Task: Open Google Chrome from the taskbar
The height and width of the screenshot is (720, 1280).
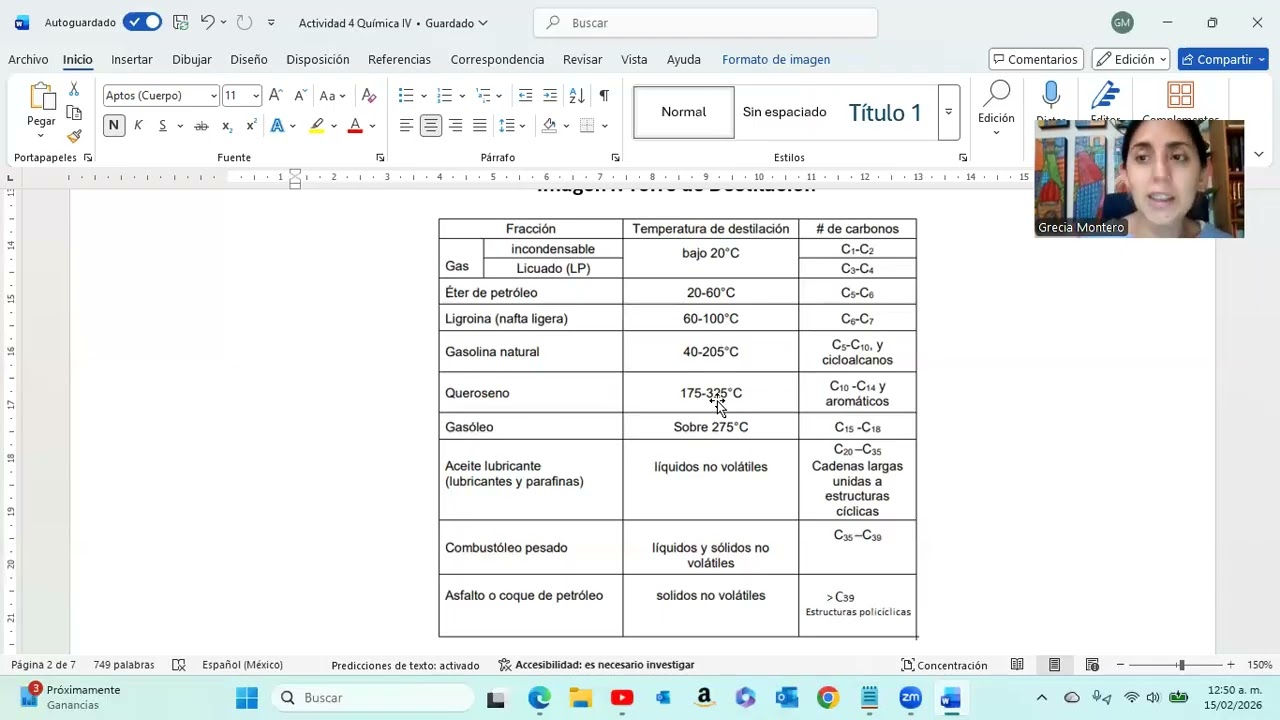Action: pyautogui.click(x=827, y=698)
